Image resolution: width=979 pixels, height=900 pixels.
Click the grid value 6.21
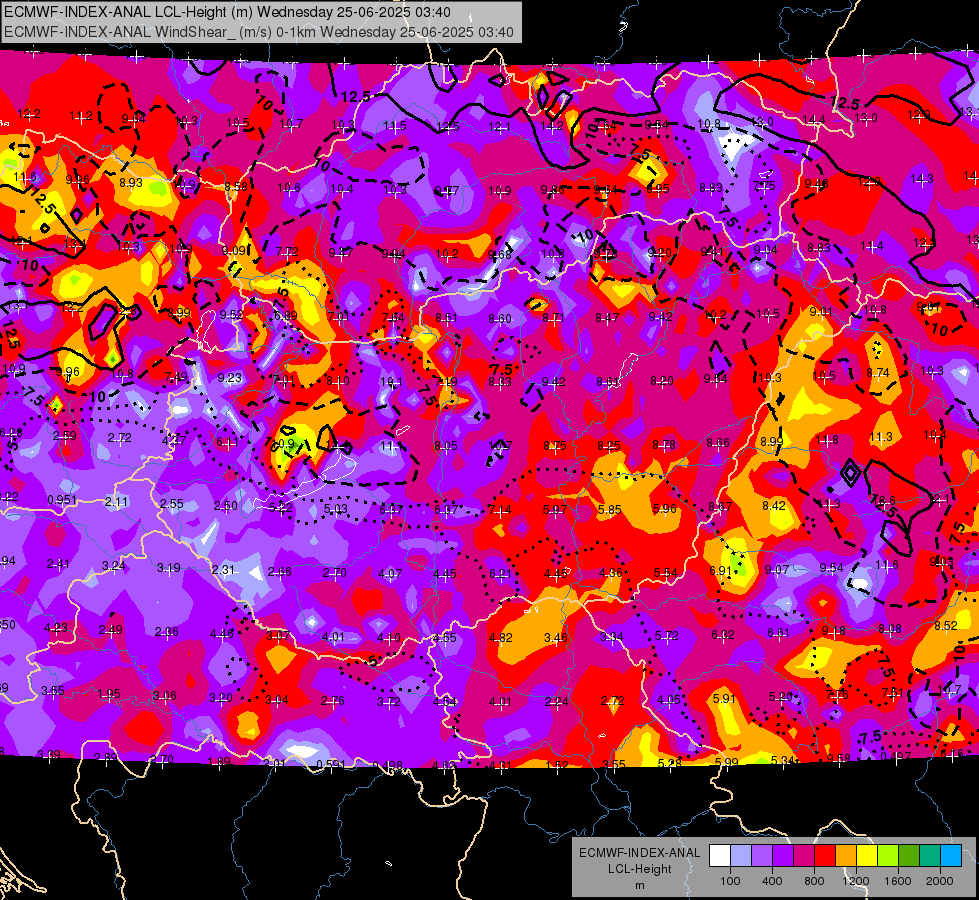click(x=500, y=573)
